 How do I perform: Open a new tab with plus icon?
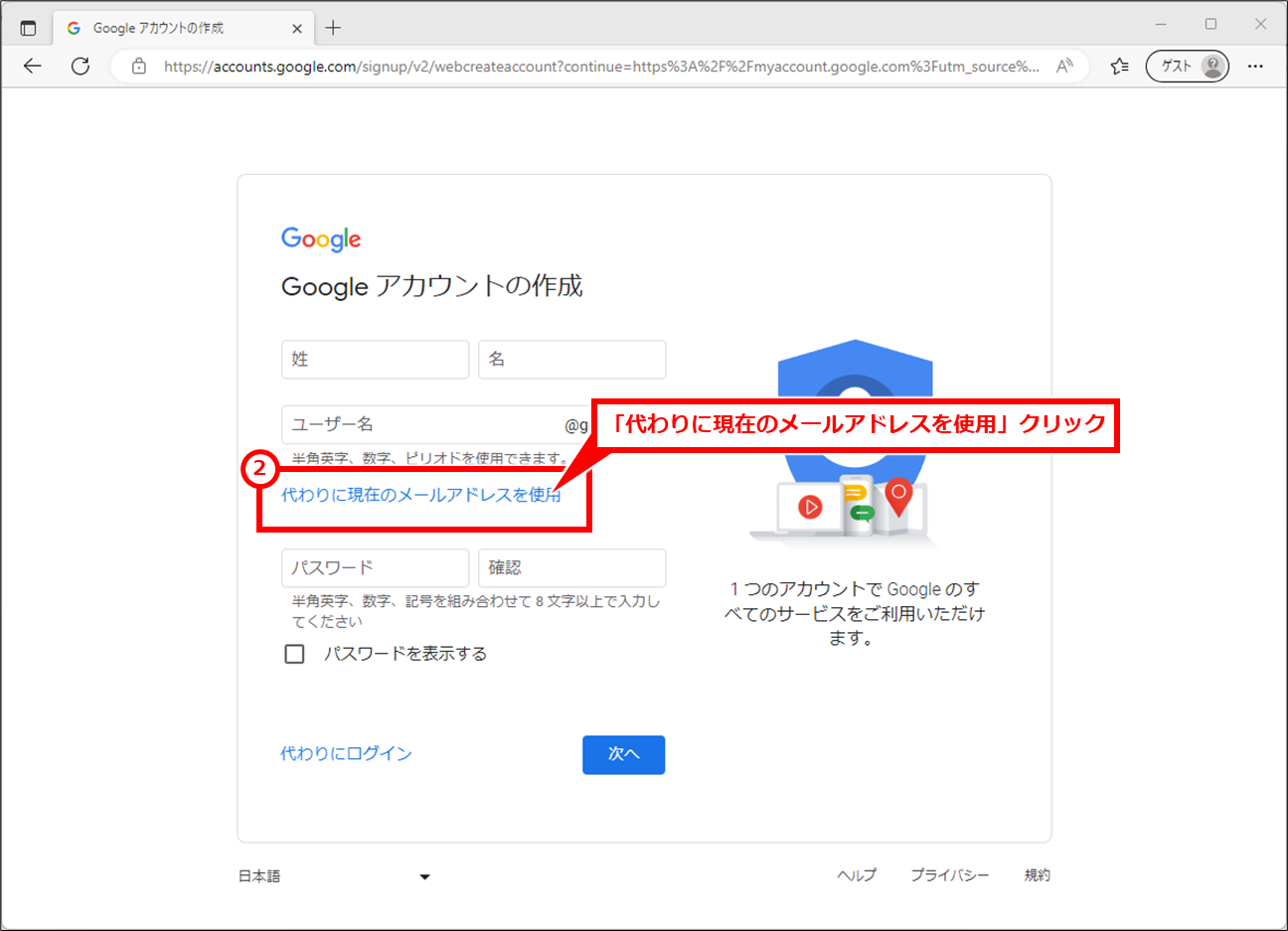[x=333, y=28]
